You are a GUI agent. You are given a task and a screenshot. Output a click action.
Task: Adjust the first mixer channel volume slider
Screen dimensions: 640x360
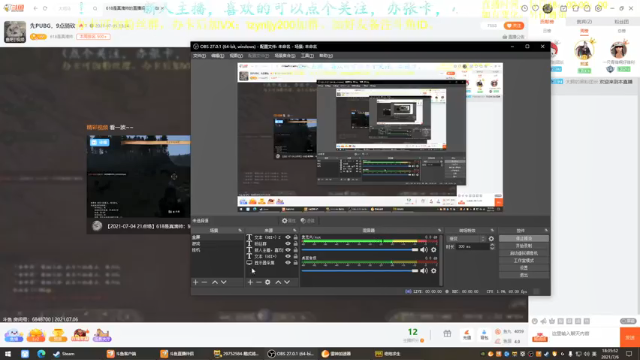[360, 249]
